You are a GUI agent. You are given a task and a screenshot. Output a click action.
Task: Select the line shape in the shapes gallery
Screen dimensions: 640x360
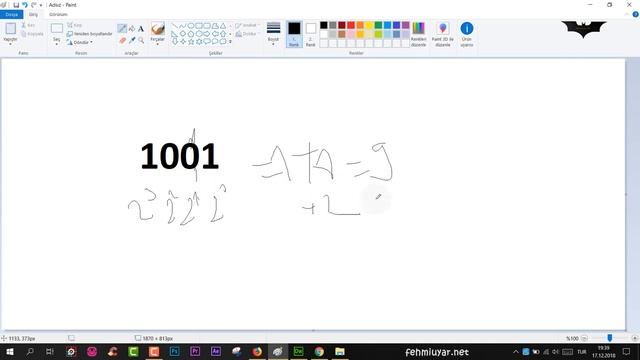click(x=175, y=26)
